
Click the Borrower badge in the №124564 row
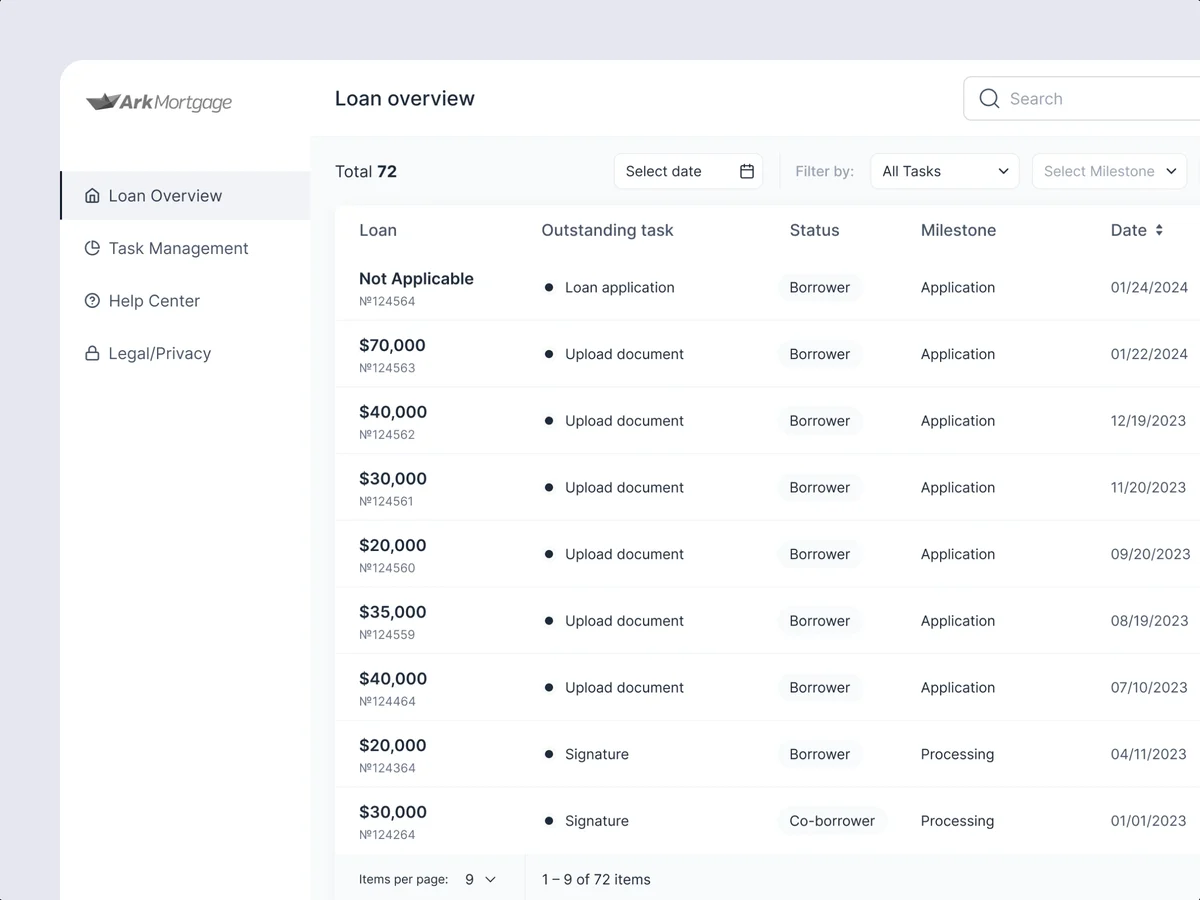(820, 287)
